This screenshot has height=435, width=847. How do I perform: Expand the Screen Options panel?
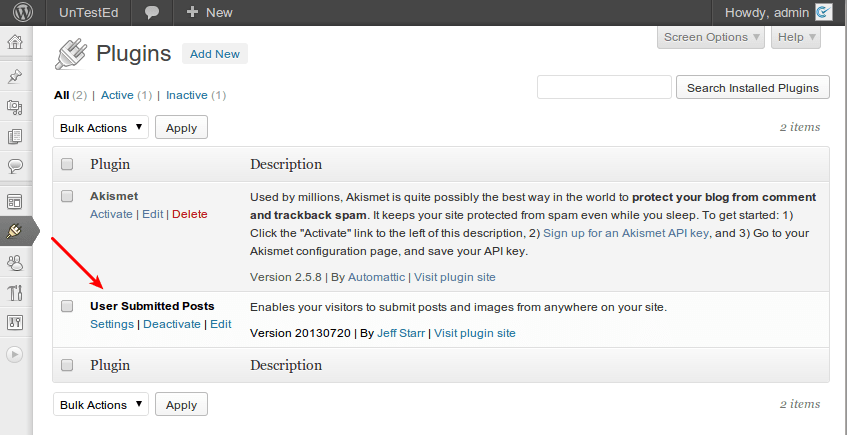point(711,37)
